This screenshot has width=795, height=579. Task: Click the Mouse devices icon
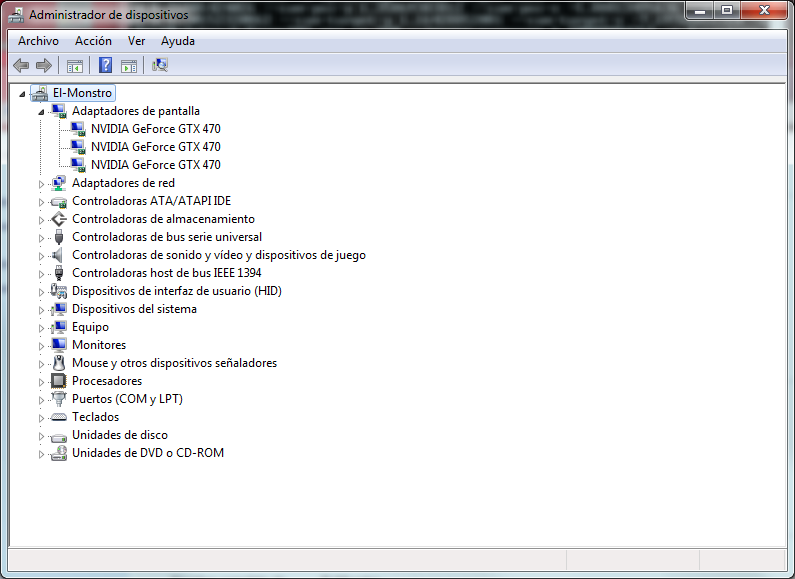click(x=59, y=363)
